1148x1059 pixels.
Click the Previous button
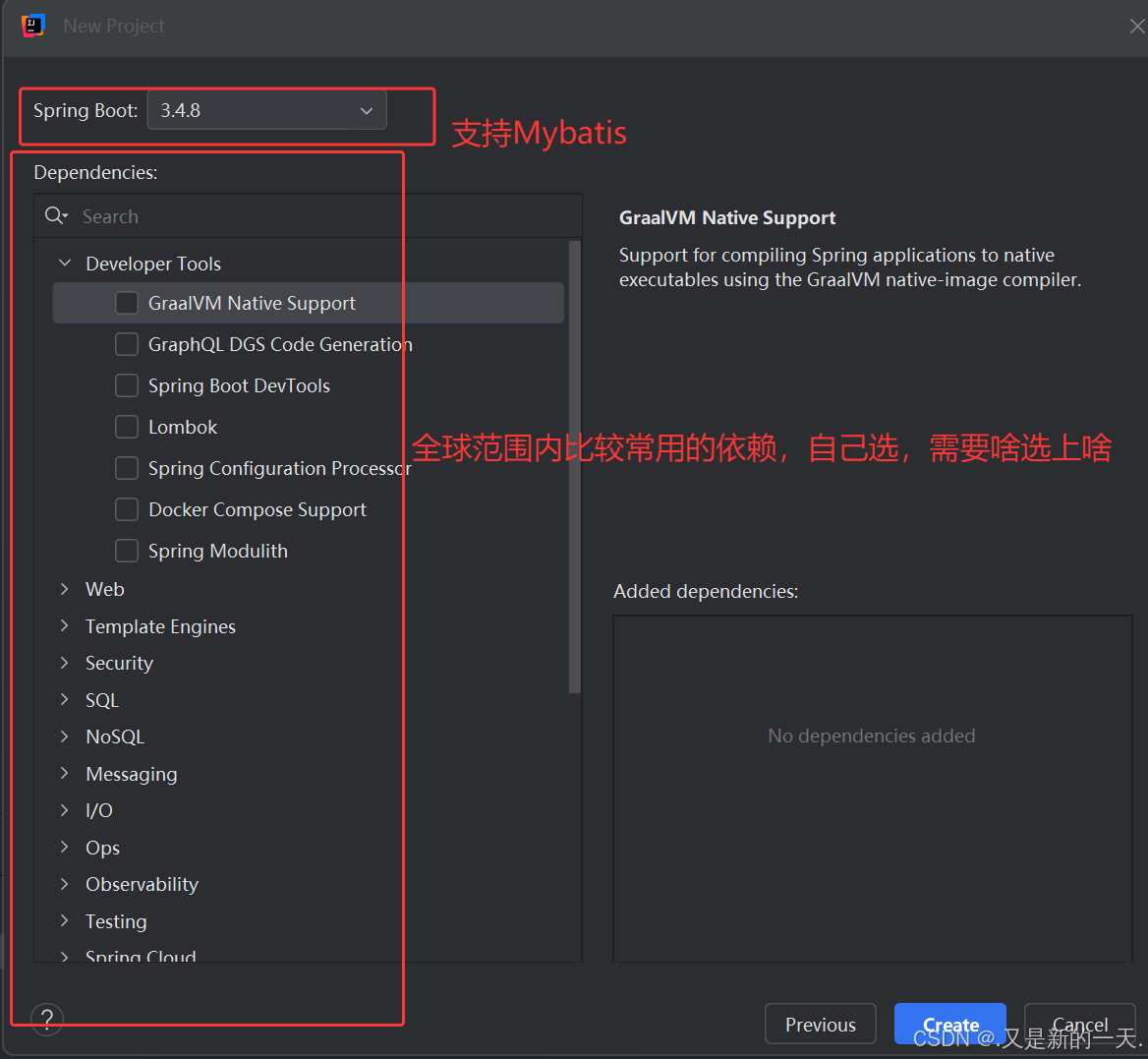tap(820, 1024)
